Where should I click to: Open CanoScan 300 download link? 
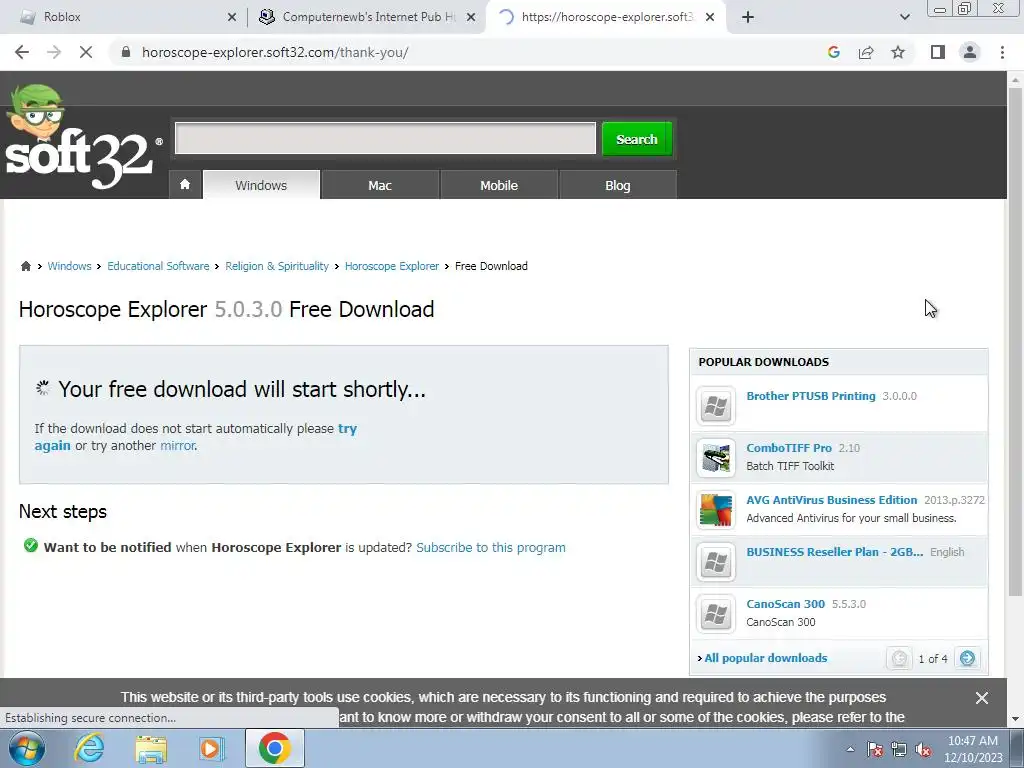click(786, 604)
